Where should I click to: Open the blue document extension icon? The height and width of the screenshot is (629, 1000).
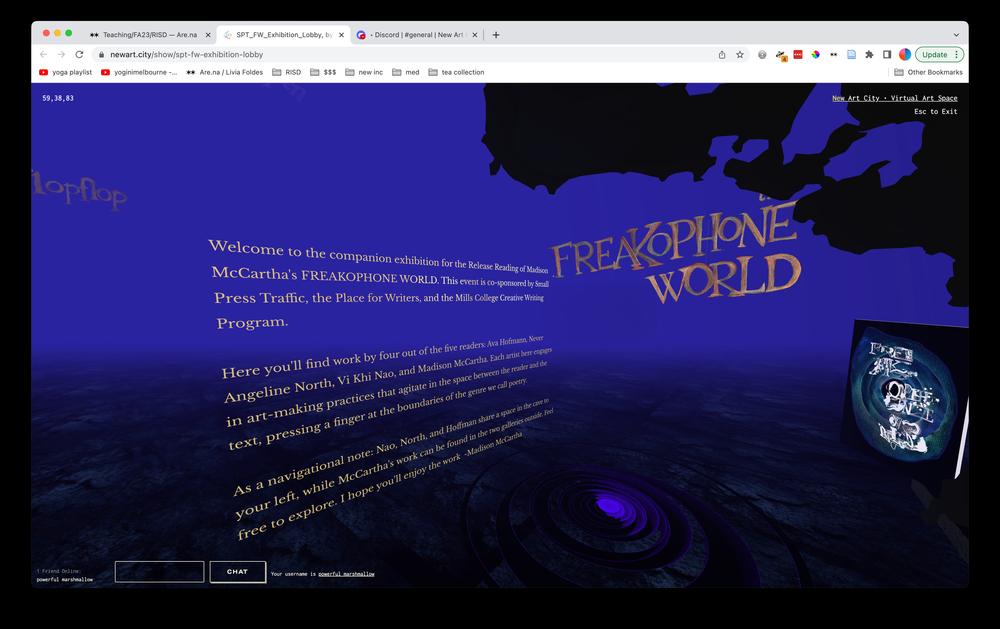click(851, 55)
